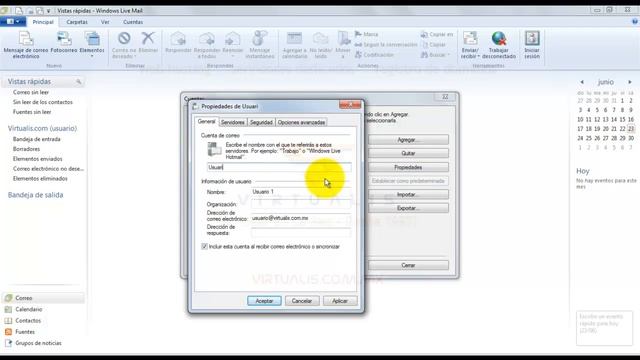The width and height of the screenshot is (640, 360).
Task: Open the Carpetas ribbon tab
Action: tap(77, 22)
